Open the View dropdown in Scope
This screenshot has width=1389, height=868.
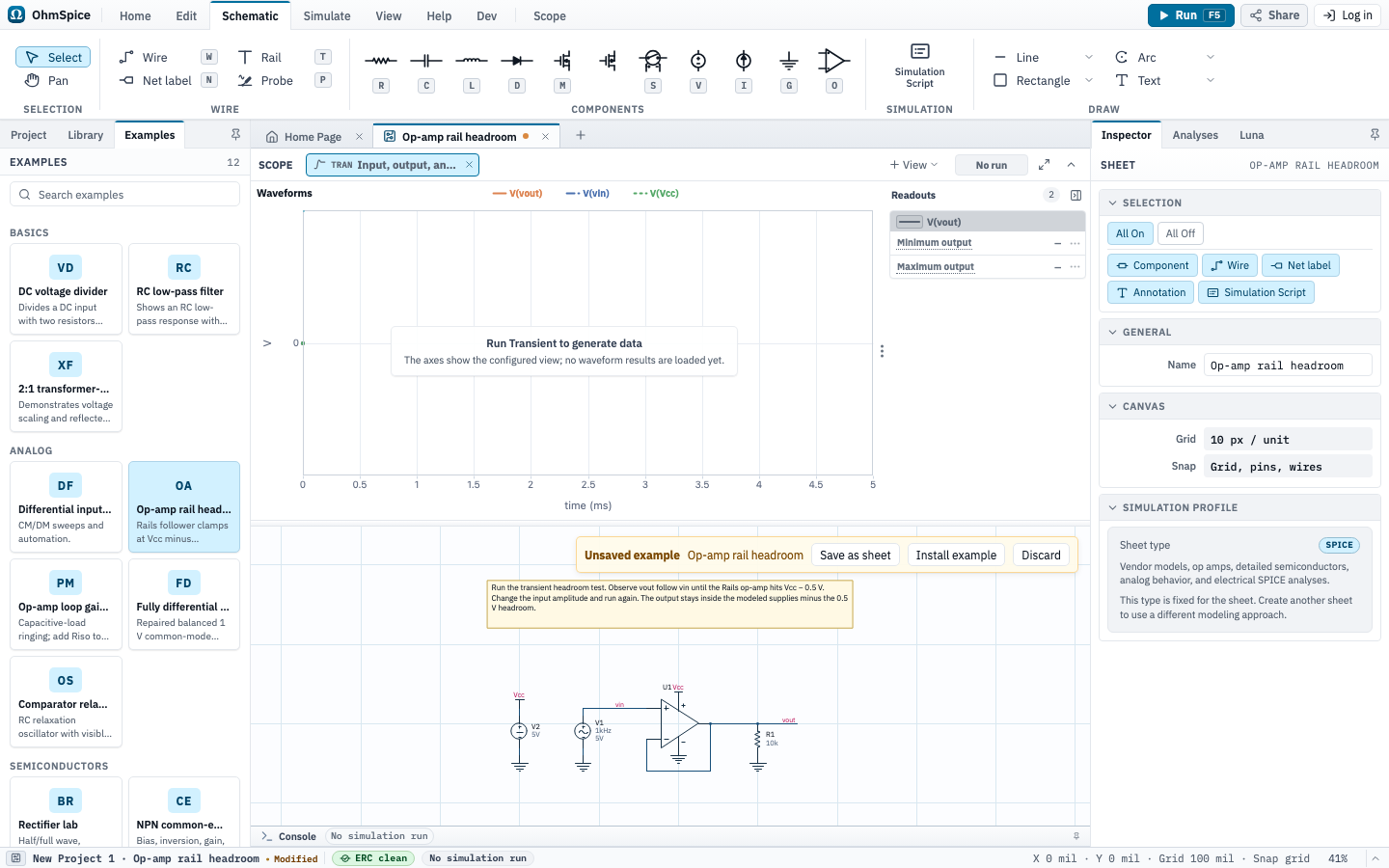coord(913,165)
